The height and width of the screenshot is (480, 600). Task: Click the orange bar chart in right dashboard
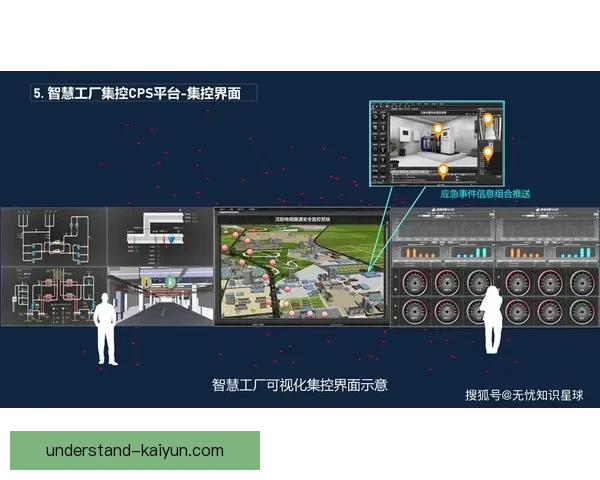524,252
